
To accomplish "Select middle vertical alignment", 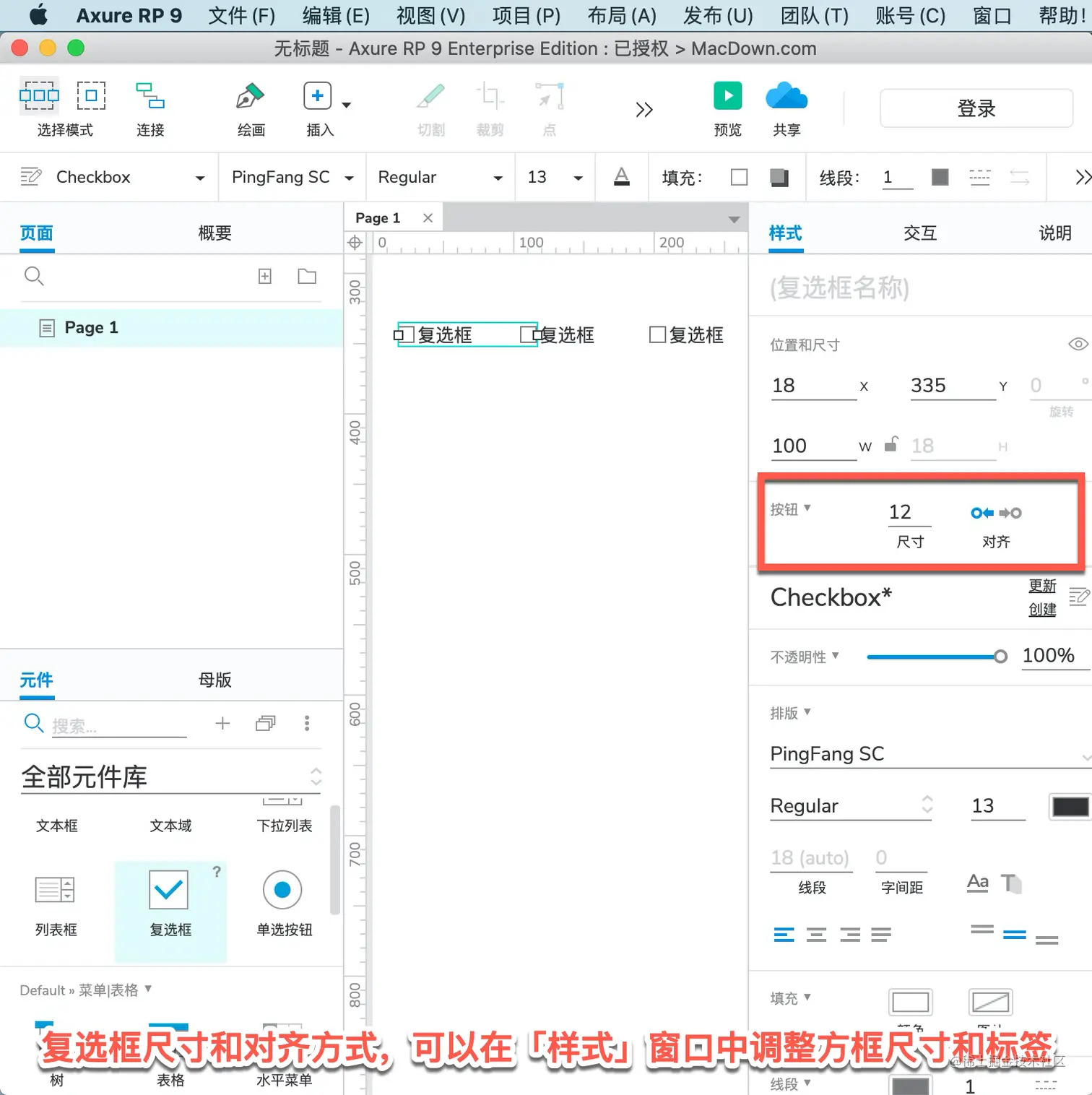I will [x=1014, y=935].
